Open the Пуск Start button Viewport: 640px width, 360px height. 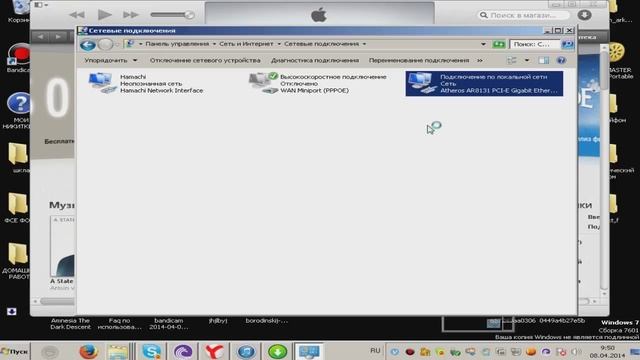(x=14, y=351)
